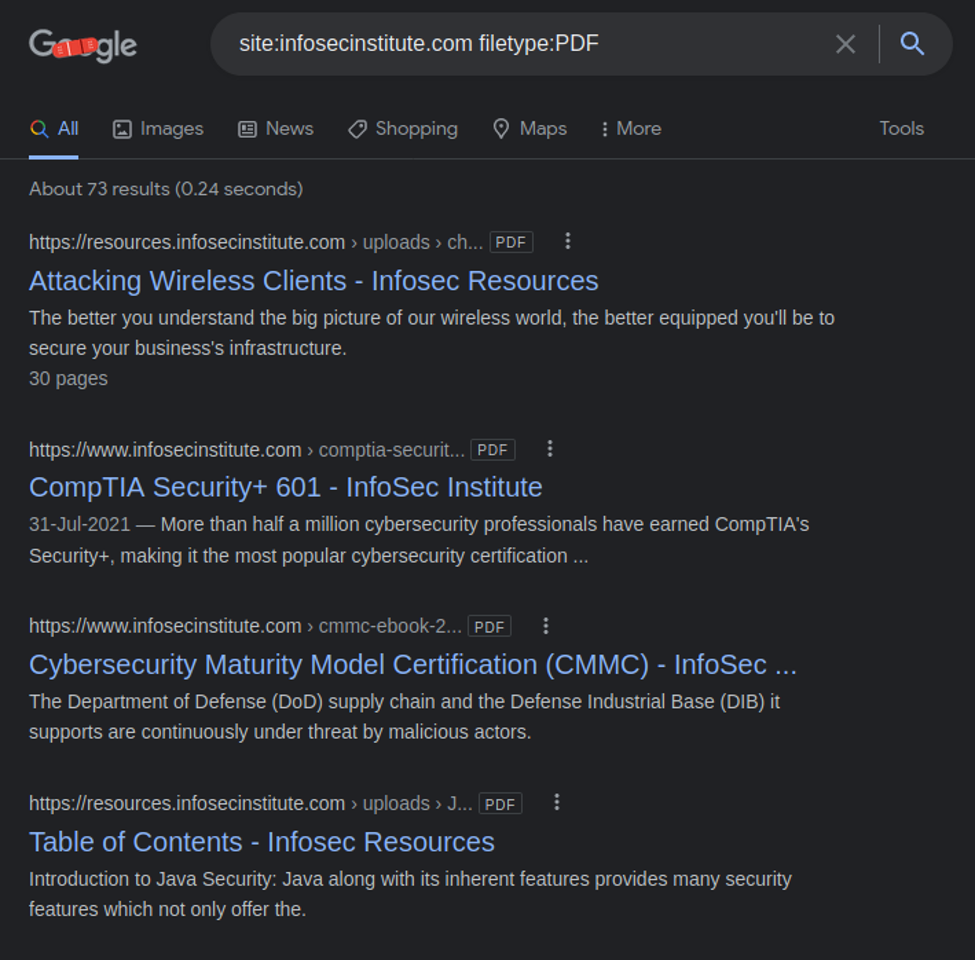Open CompTIA Security+ 601 - InfoSec Institute link
Screen dimensions: 977x960
coord(285,487)
